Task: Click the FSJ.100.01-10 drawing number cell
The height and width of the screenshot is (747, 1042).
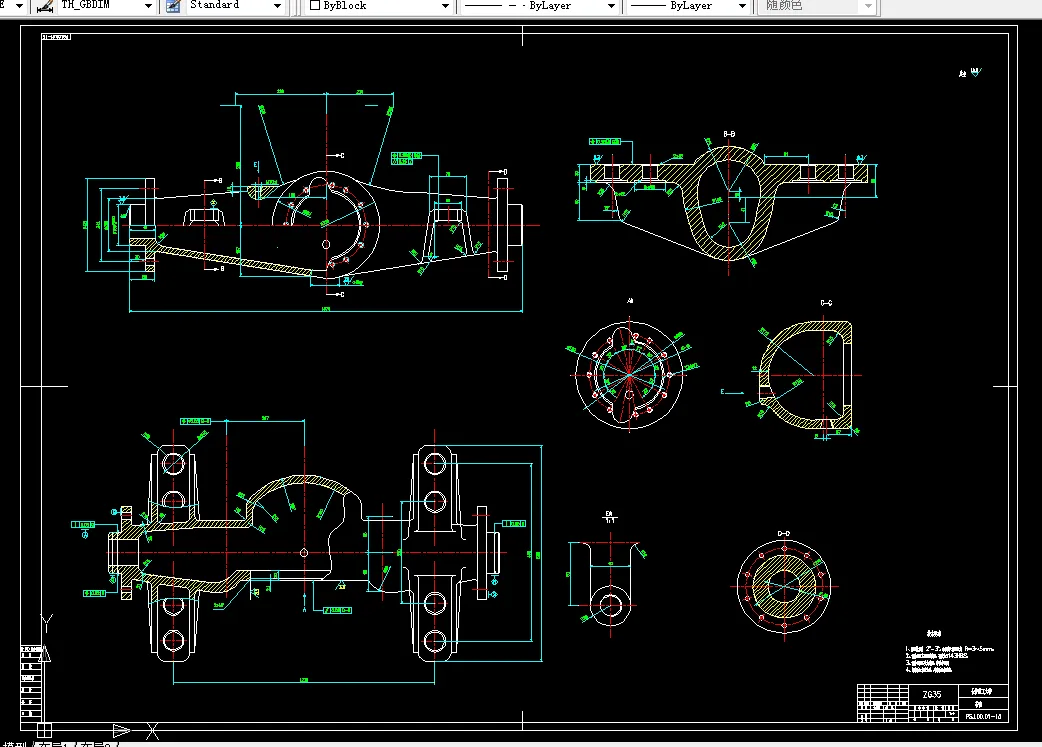Action: pos(983,717)
